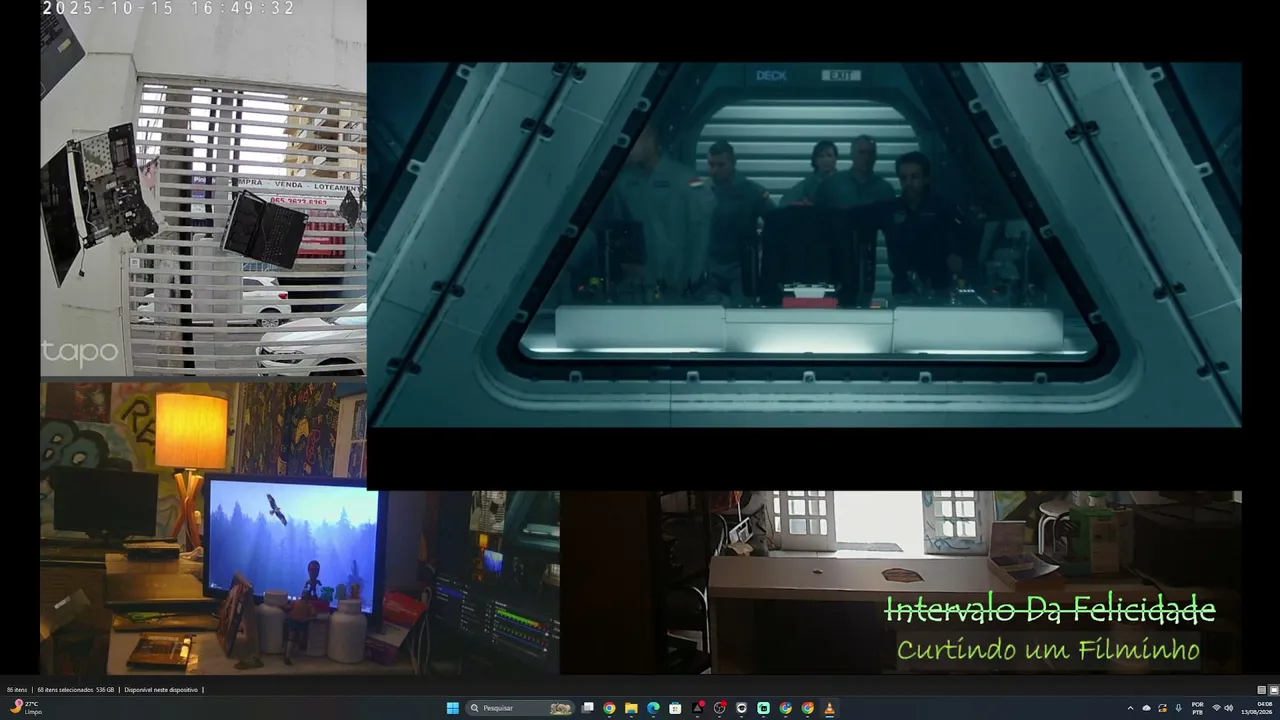Launch Microsoft Edge from the taskbar
This screenshot has width=1280, height=720.
653,708
